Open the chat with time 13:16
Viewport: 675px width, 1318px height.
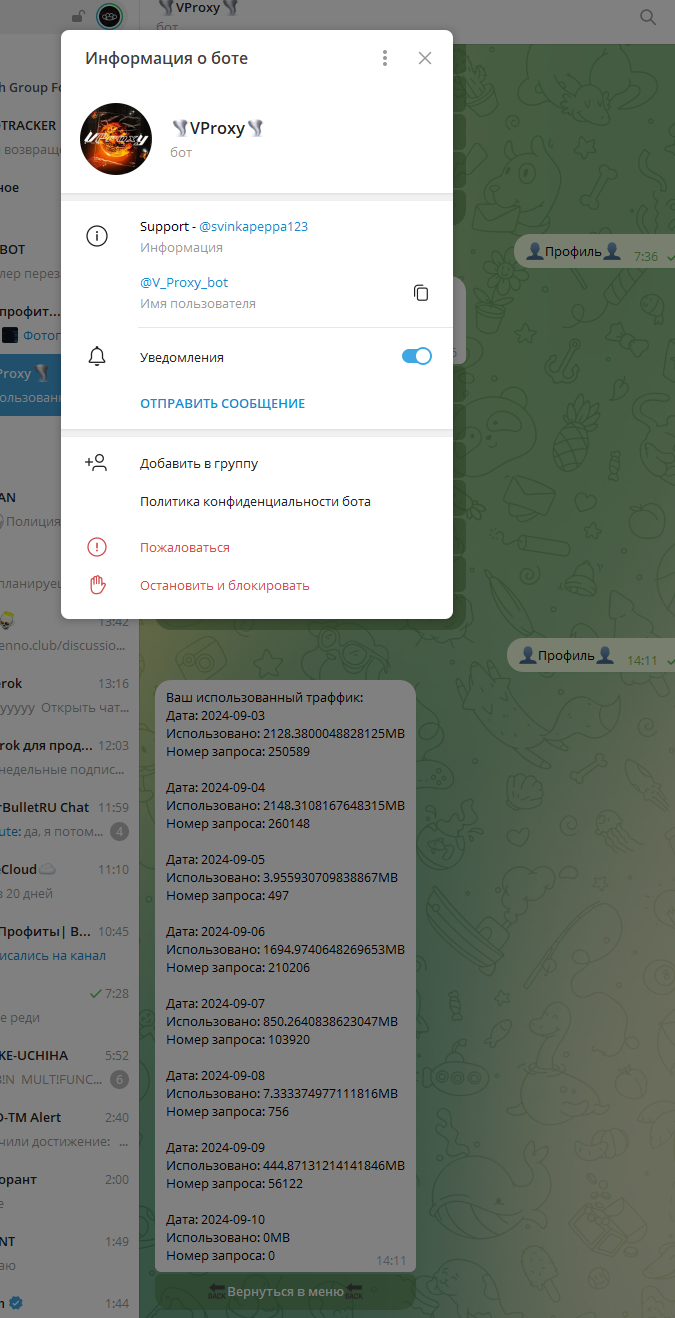pos(68,695)
